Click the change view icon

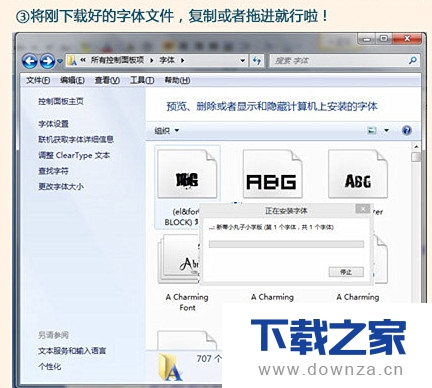tap(372, 130)
